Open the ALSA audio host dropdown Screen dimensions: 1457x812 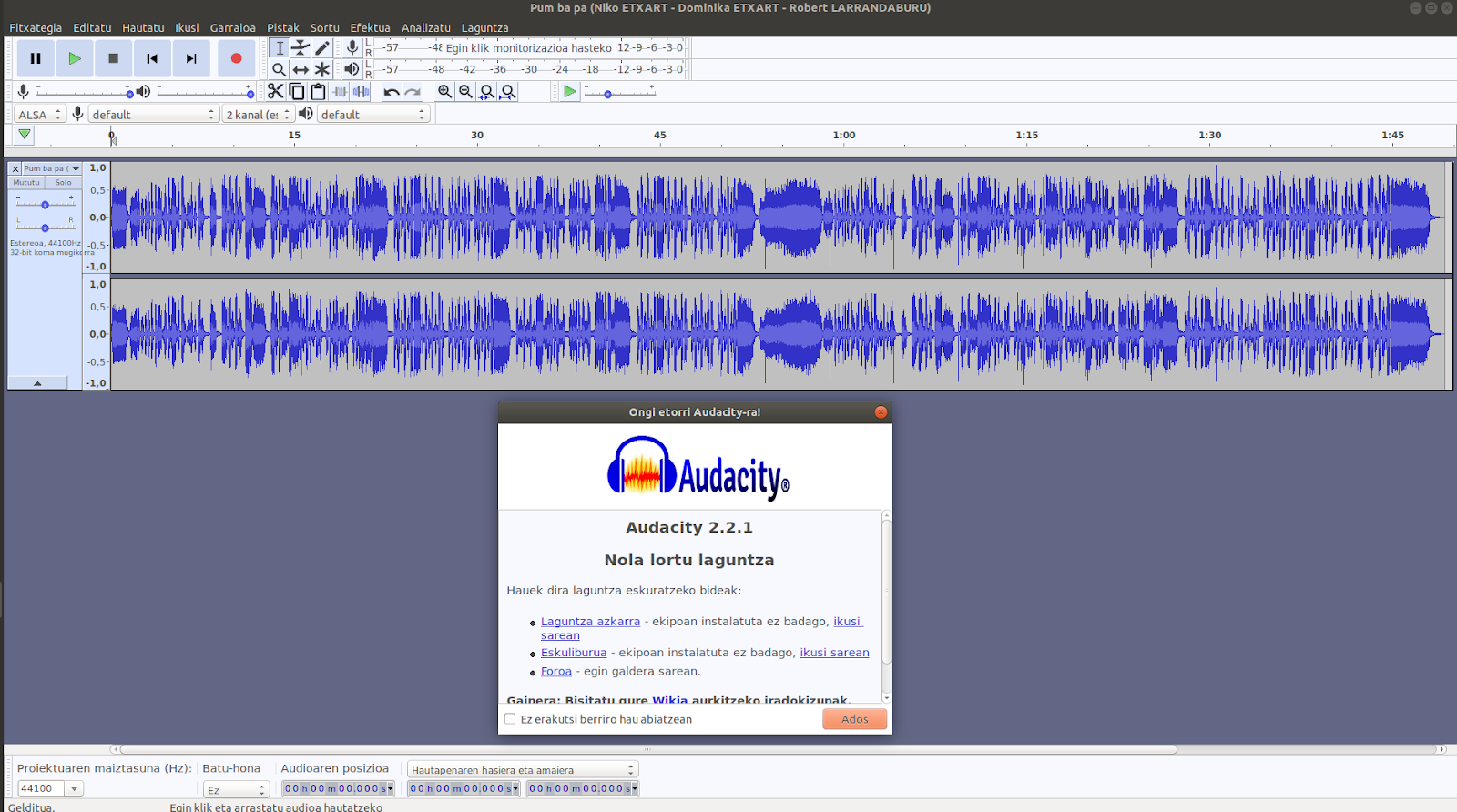[40, 115]
